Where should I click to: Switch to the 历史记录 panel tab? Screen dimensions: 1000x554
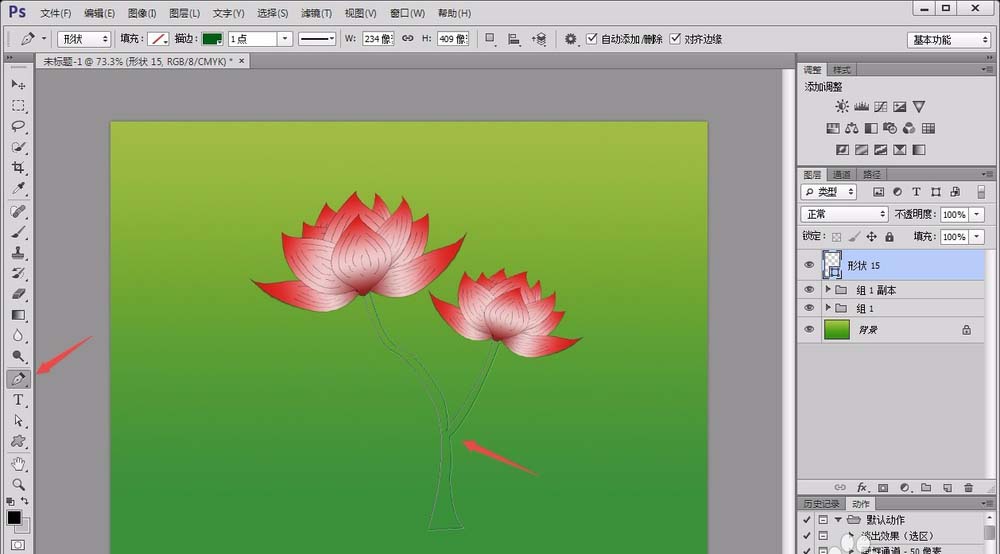[821, 504]
